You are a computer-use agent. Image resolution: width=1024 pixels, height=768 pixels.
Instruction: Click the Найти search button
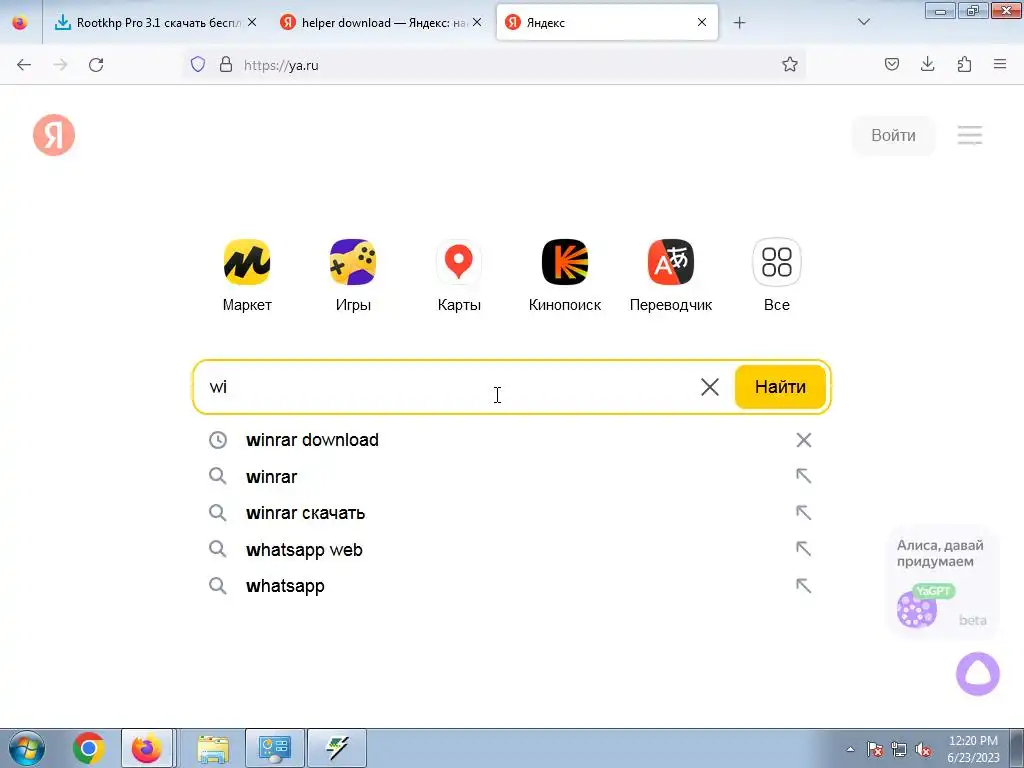coord(780,387)
